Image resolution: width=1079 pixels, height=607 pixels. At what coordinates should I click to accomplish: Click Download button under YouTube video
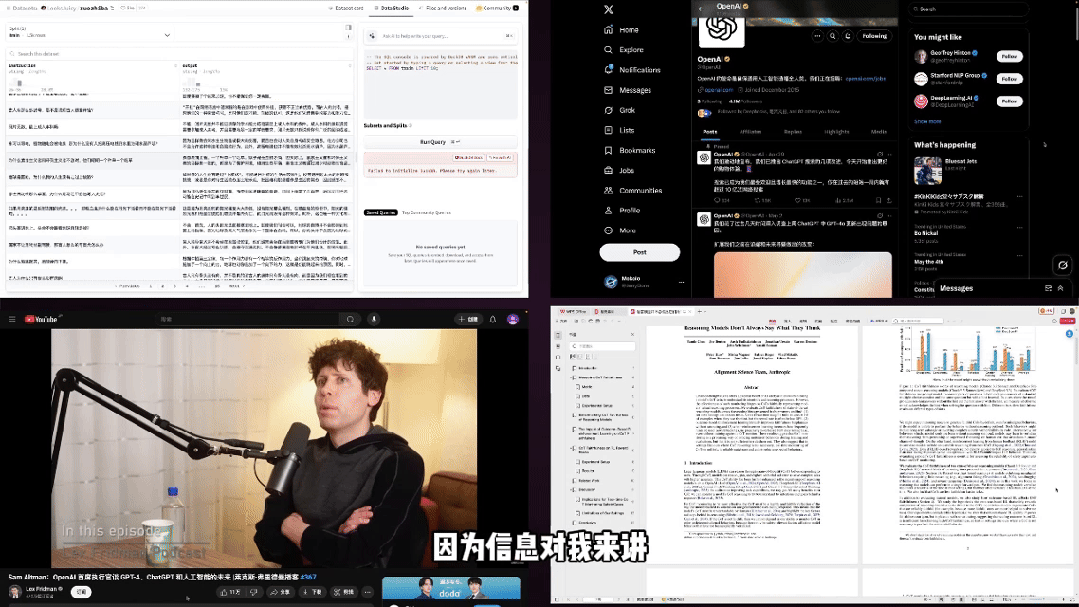pyautogui.click(x=312, y=592)
